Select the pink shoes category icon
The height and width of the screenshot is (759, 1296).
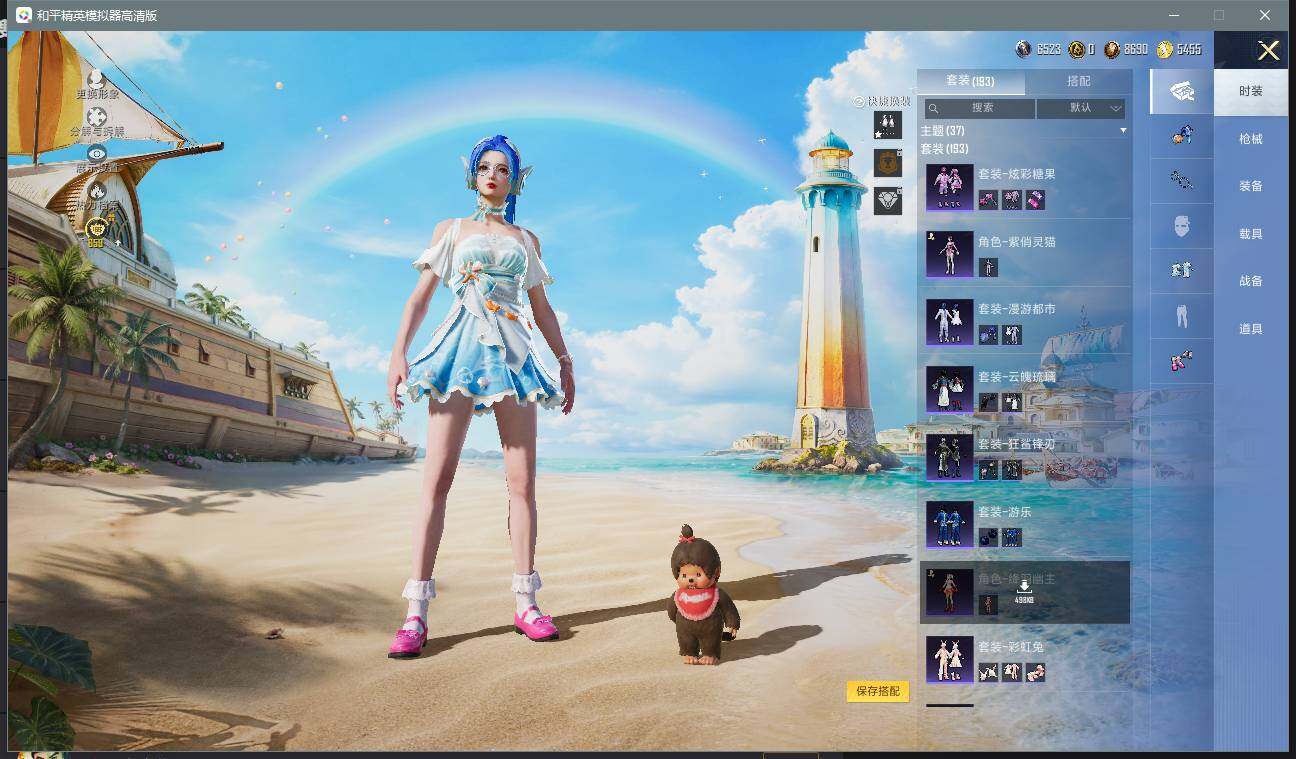click(1182, 361)
